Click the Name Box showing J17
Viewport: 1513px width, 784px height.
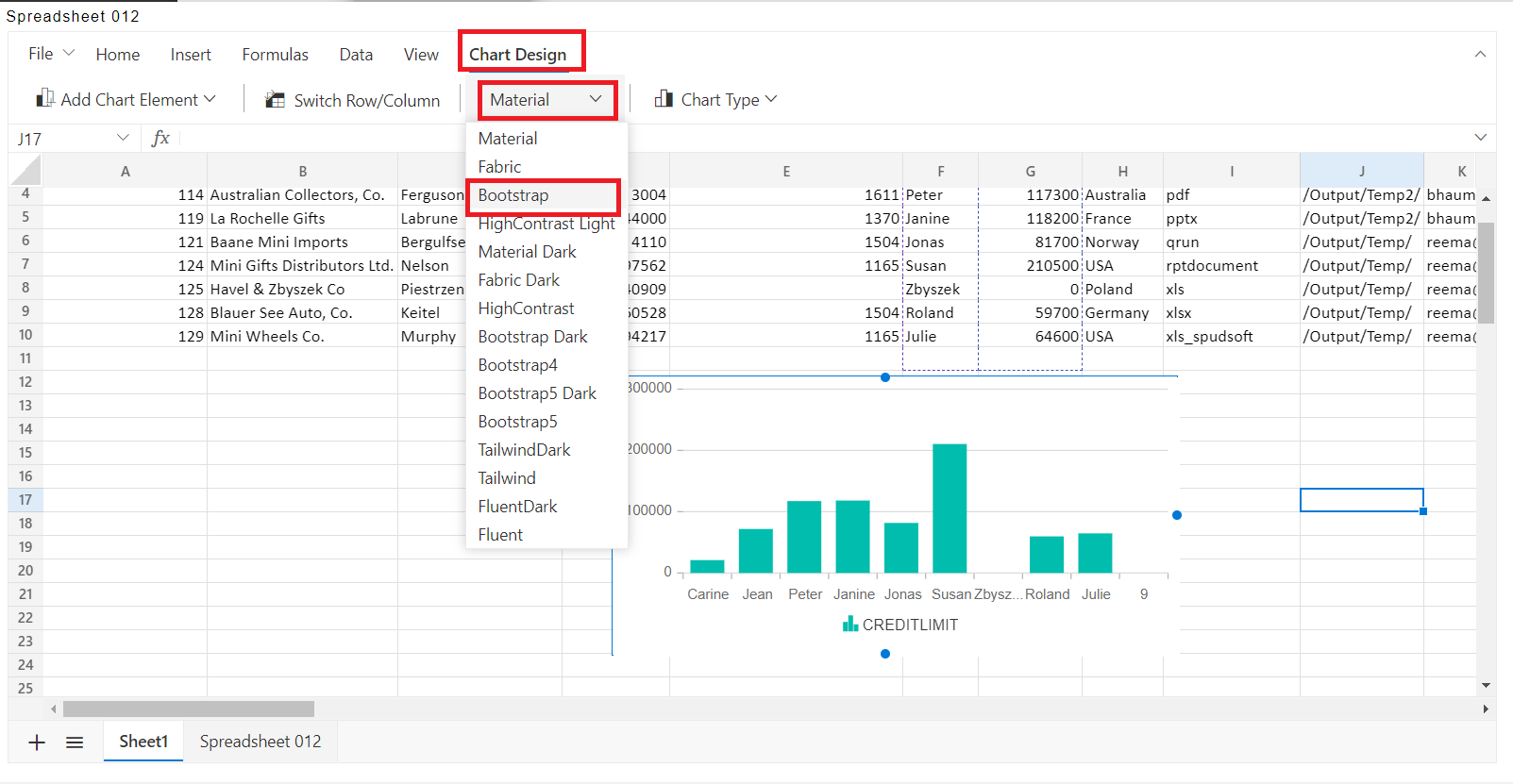pos(64,139)
